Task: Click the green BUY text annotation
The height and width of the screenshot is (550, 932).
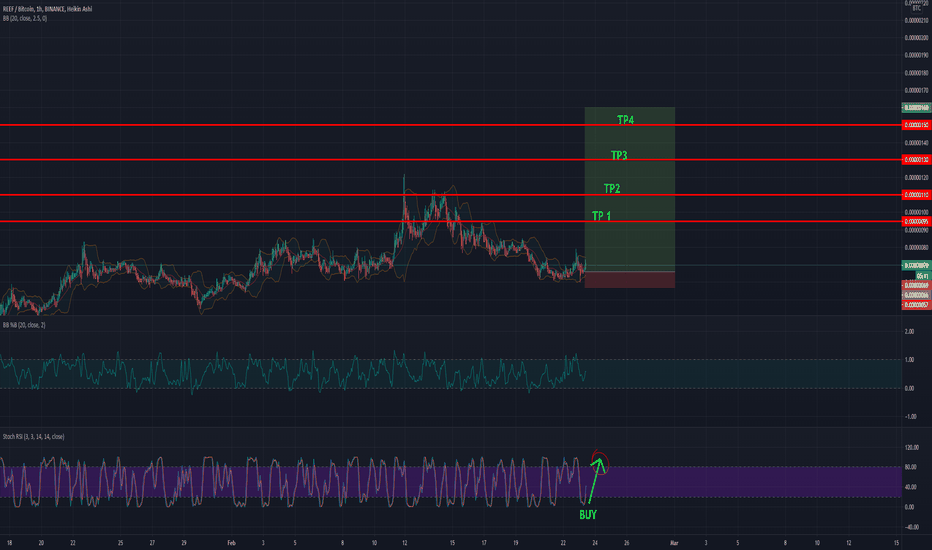Action: point(588,515)
